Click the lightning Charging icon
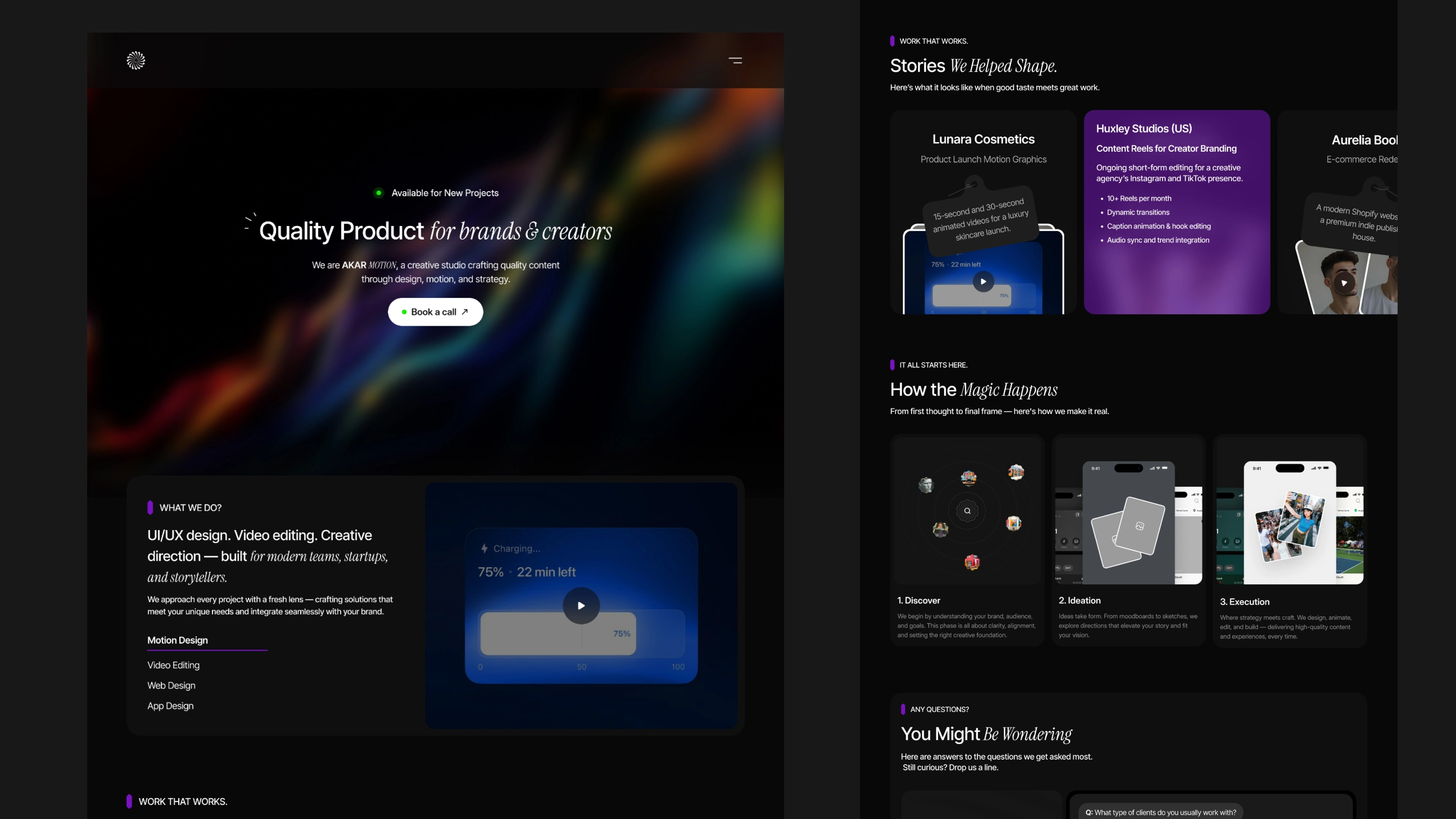Screen dimensions: 1456x819 485,548
